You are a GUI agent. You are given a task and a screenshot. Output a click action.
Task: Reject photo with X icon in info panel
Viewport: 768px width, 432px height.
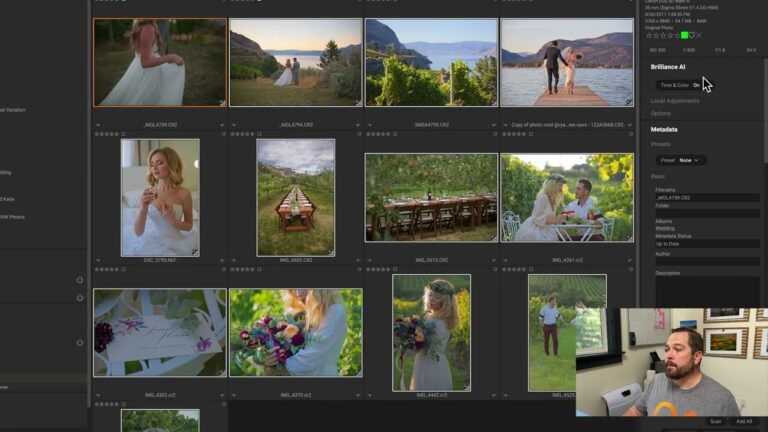pos(699,35)
